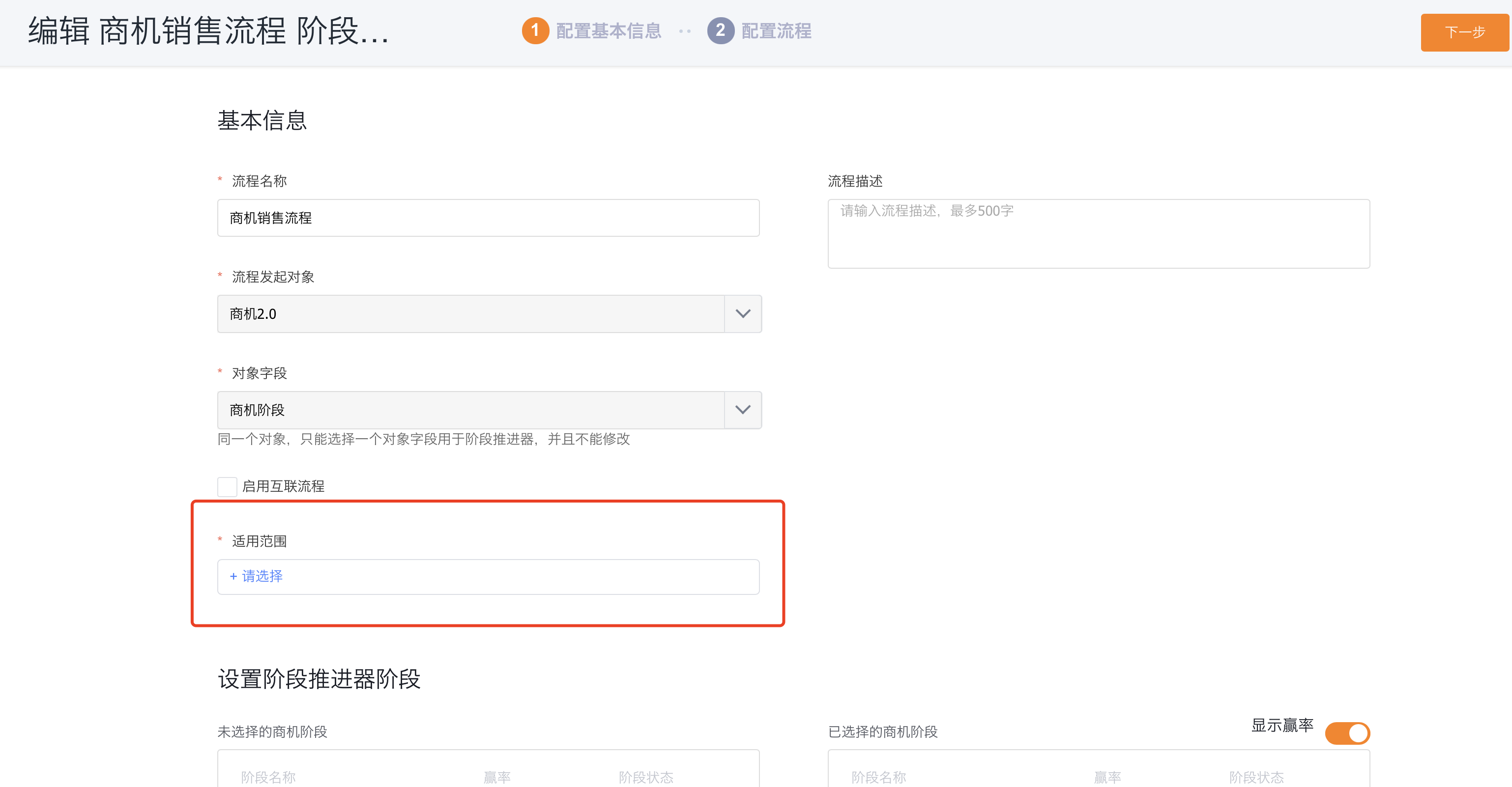Click the 未选择的商机阶段 label
Screen dimensions: 1512x787
pos(272,732)
